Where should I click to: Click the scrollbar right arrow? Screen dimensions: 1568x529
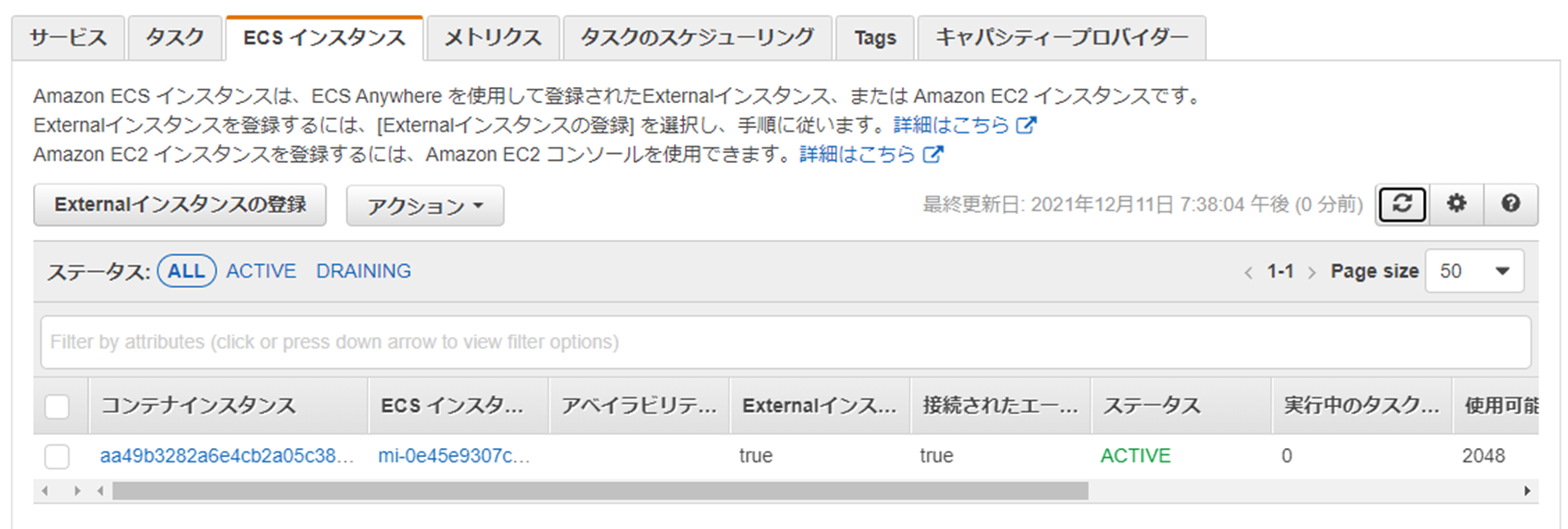point(1527,491)
